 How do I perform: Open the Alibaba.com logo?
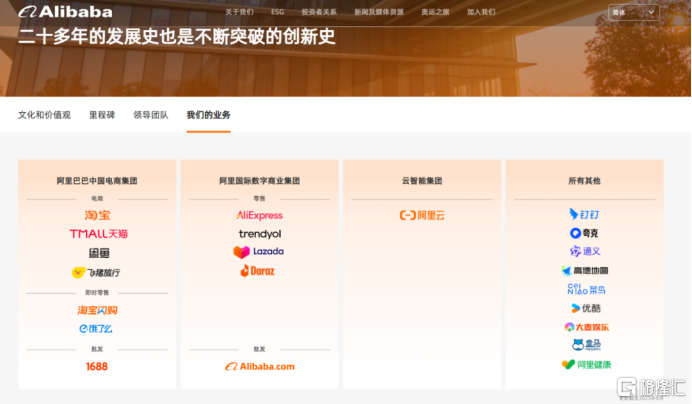pyautogui.click(x=260, y=366)
